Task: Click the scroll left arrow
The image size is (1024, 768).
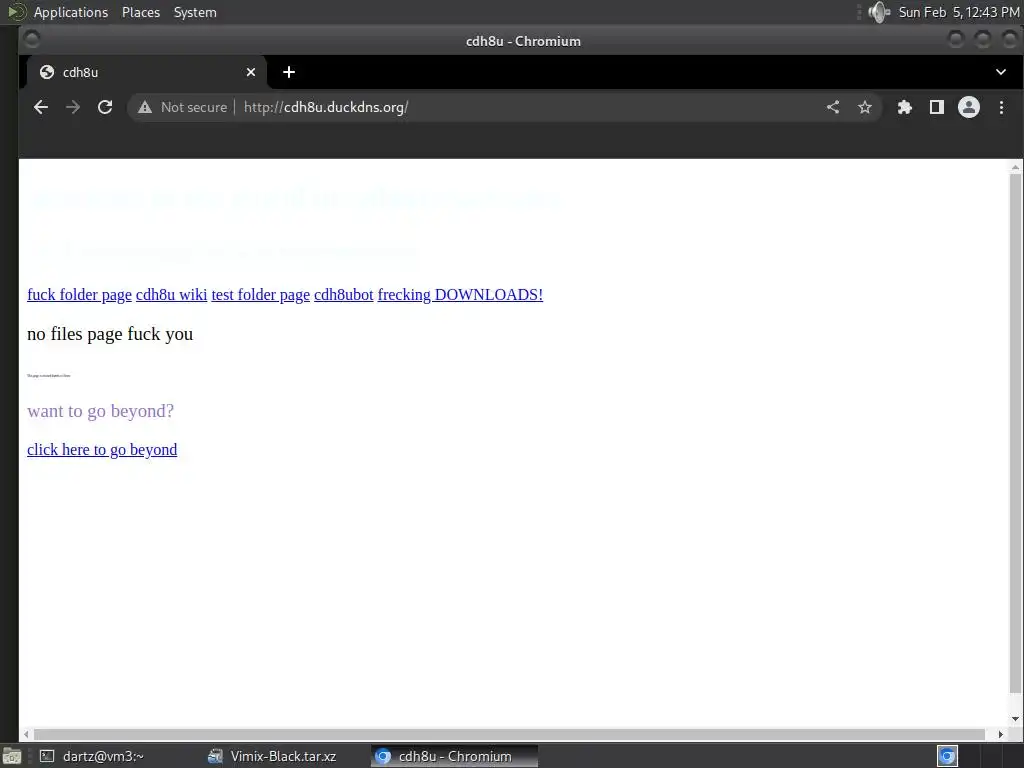Action: pyautogui.click(x=26, y=735)
